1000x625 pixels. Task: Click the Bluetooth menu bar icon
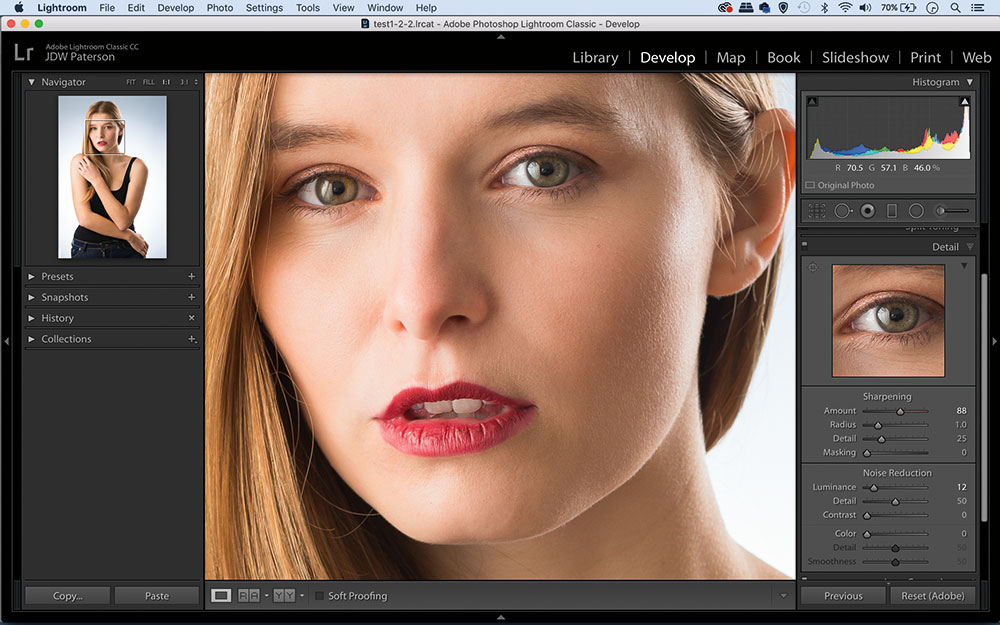pos(824,8)
